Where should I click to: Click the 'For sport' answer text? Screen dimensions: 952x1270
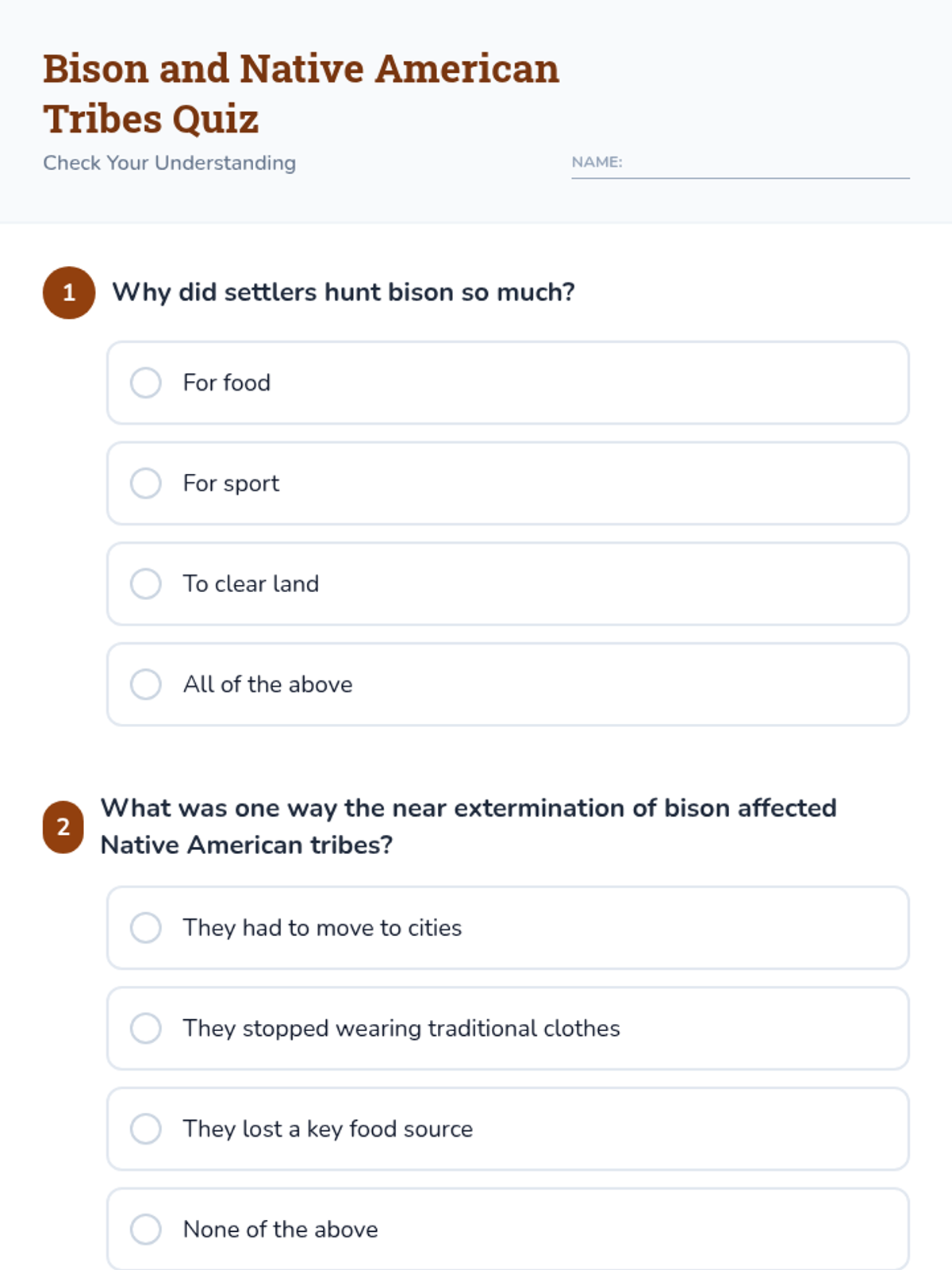coord(231,483)
